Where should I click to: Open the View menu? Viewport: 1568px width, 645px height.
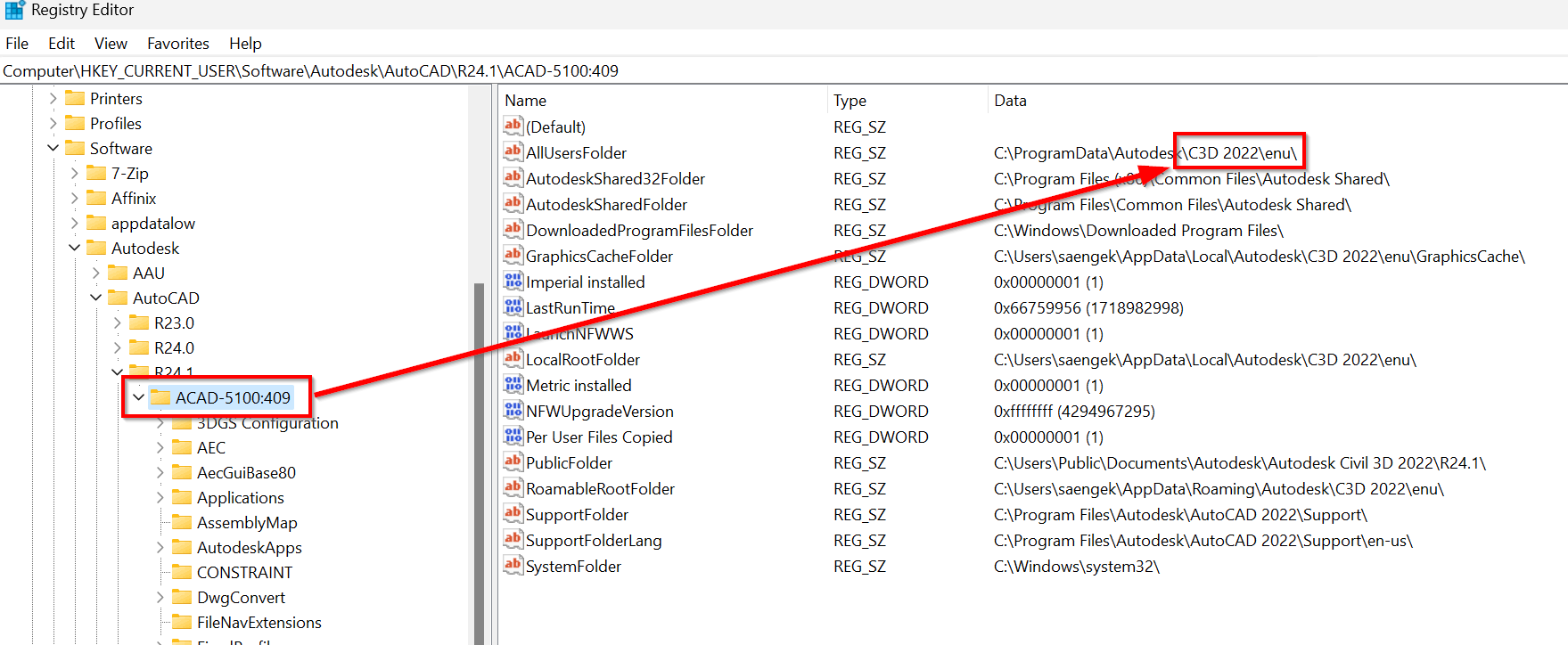click(x=111, y=44)
